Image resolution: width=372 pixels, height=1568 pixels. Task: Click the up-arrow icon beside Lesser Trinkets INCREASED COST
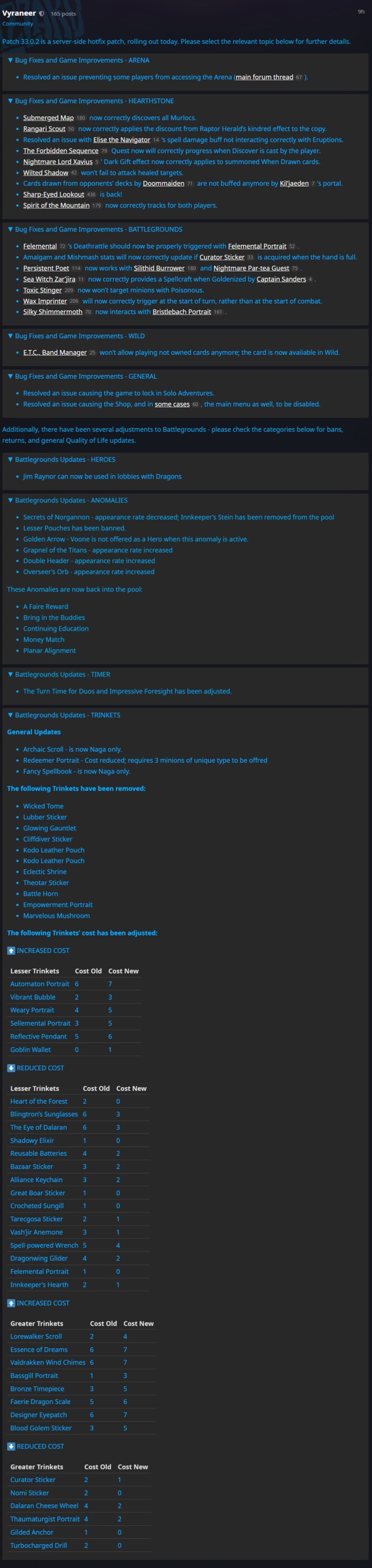point(11,950)
